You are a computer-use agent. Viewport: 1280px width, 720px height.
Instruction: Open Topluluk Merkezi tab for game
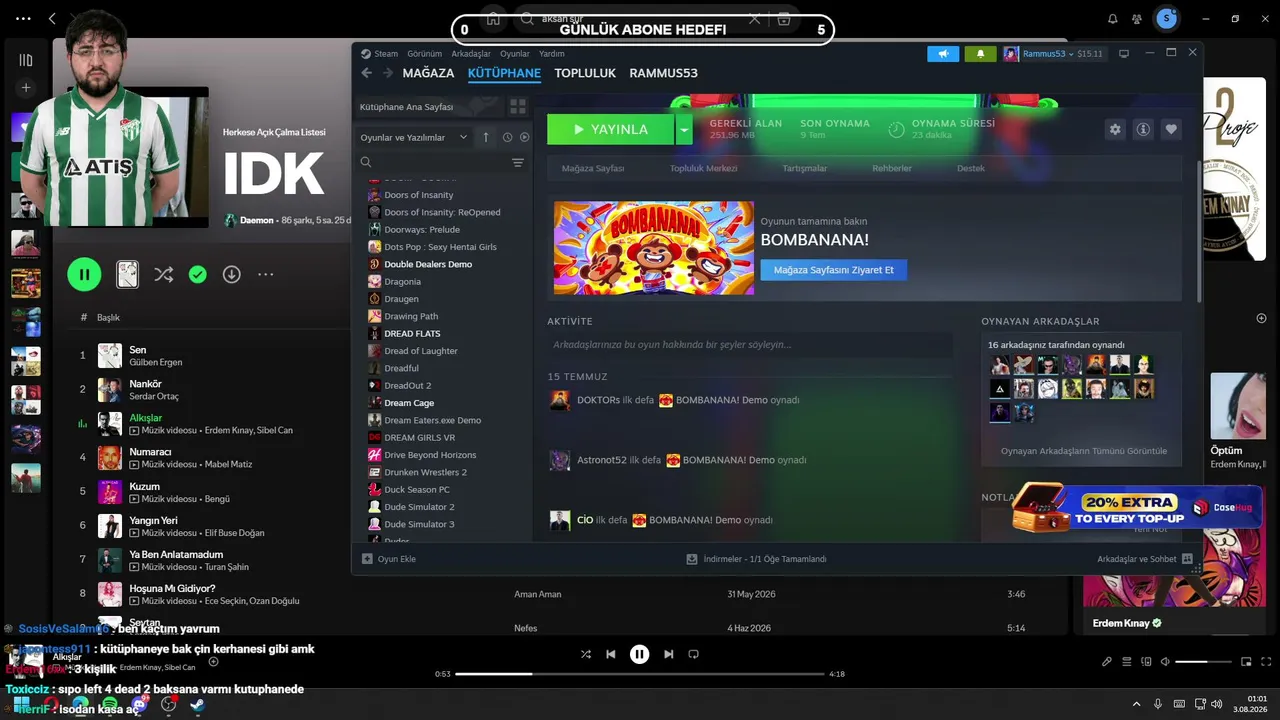pyautogui.click(x=703, y=168)
